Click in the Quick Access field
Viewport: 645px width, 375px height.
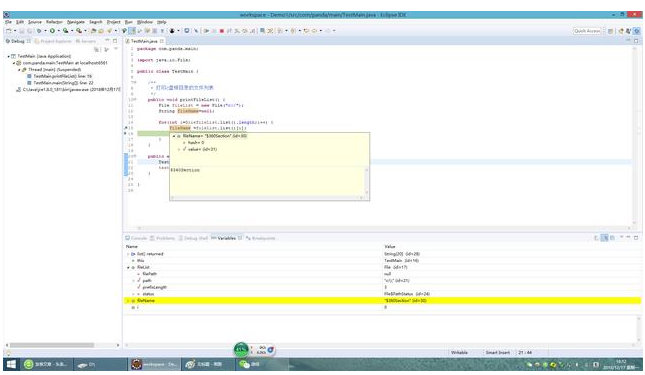point(587,31)
